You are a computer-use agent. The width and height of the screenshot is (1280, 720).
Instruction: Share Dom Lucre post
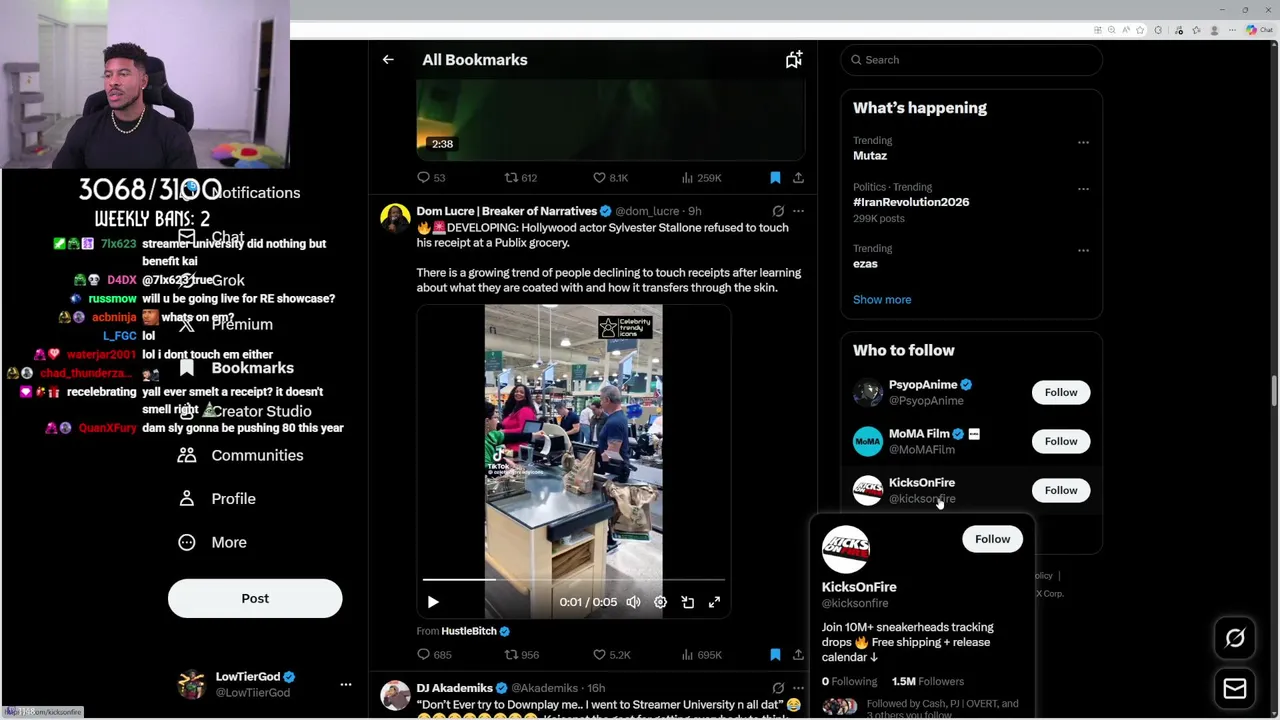click(x=798, y=655)
